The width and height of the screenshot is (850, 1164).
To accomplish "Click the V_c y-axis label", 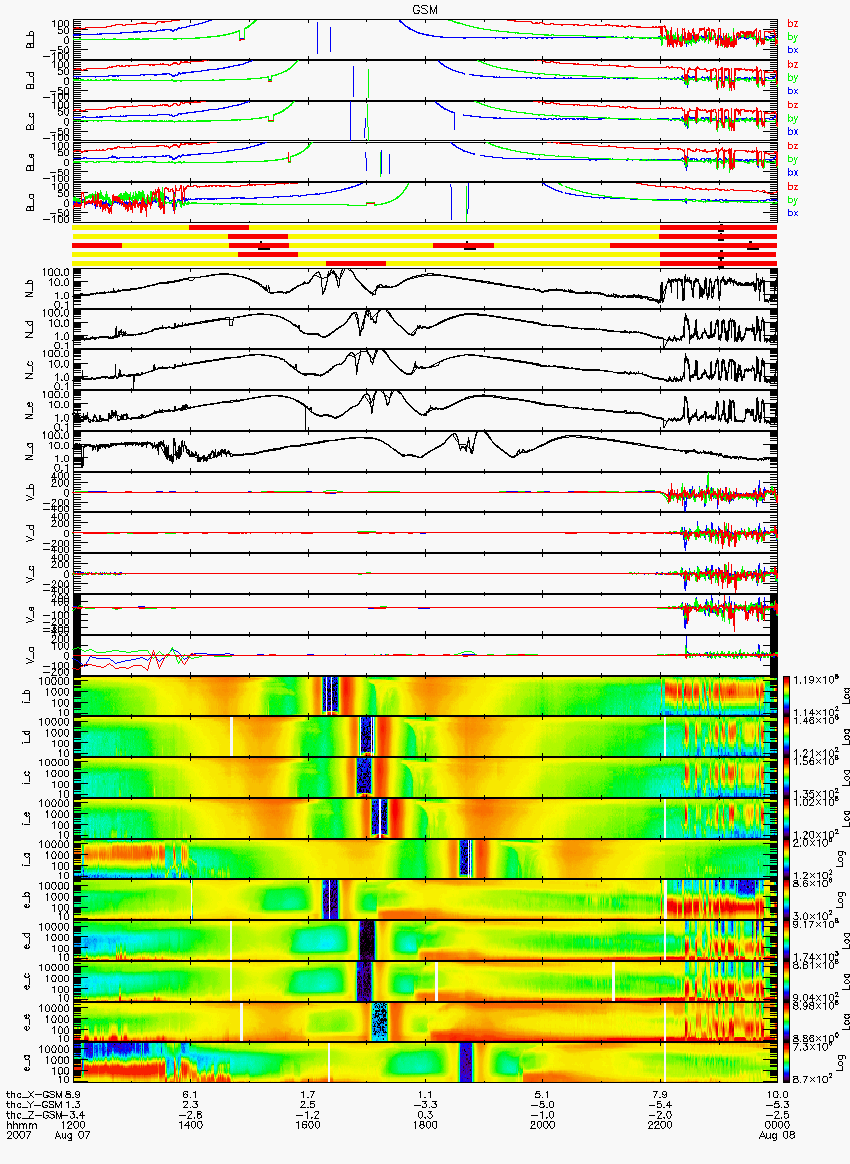I will coord(30,574).
